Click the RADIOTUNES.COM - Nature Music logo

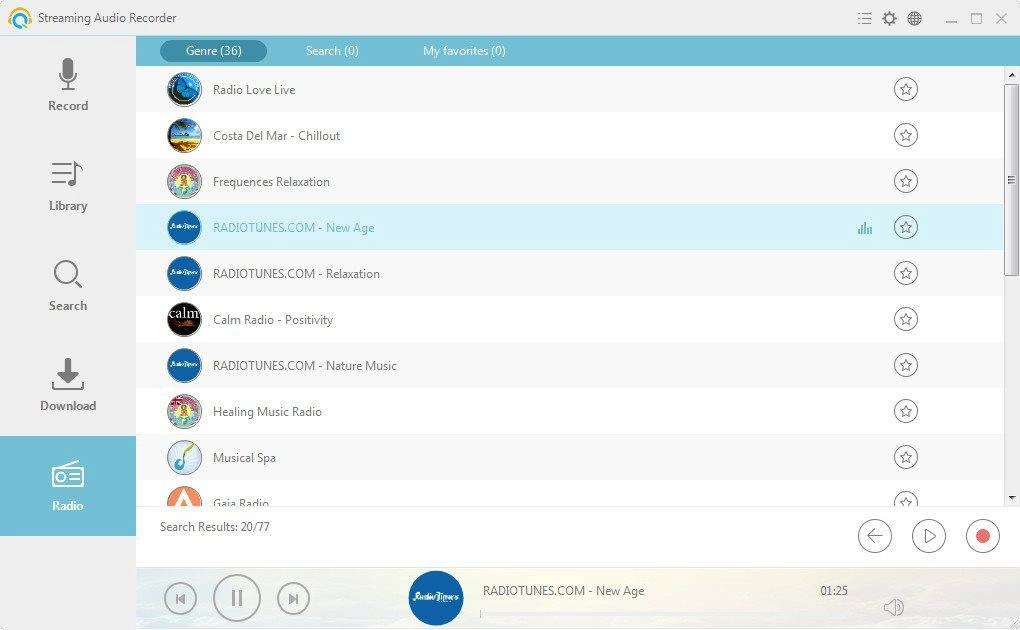click(x=184, y=365)
